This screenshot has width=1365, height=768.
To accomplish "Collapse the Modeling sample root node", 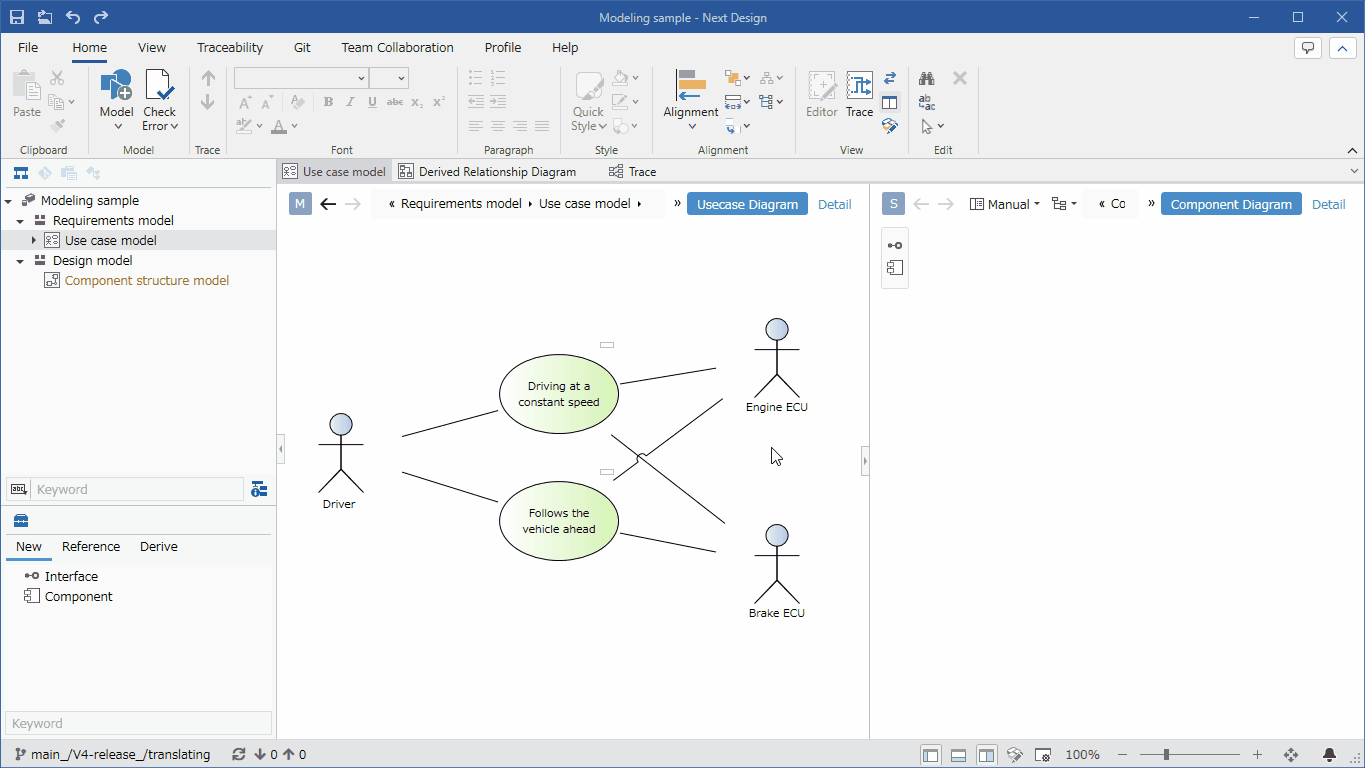I will pyautogui.click(x=8, y=201).
